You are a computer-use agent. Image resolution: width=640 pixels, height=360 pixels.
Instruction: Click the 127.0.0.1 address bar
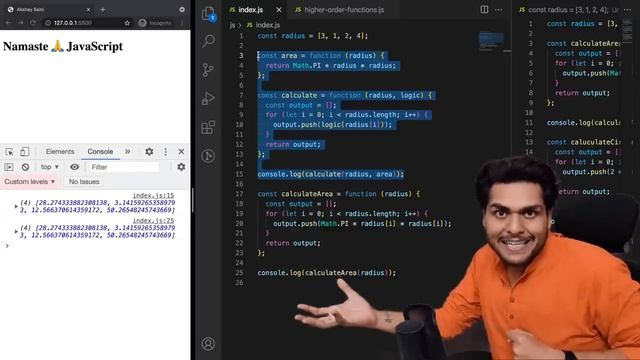tap(87, 23)
